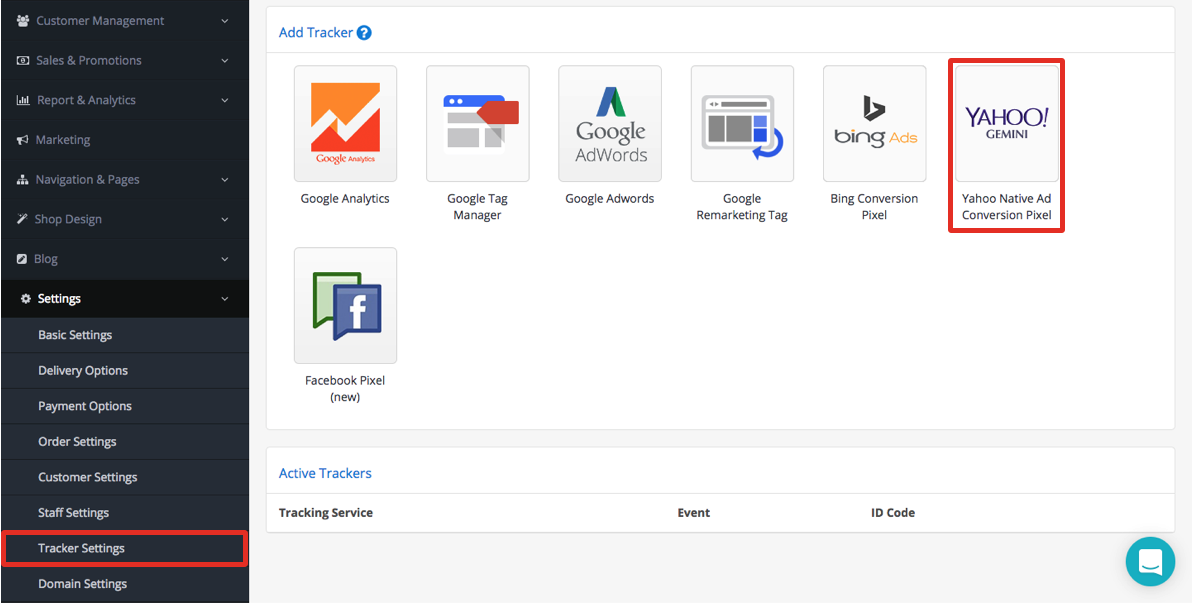Click the Bing Conversion Pixel label

click(x=874, y=207)
